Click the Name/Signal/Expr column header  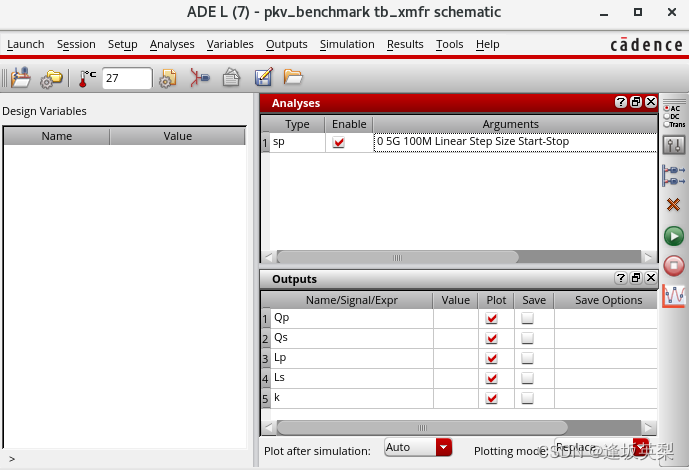coord(352,300)
